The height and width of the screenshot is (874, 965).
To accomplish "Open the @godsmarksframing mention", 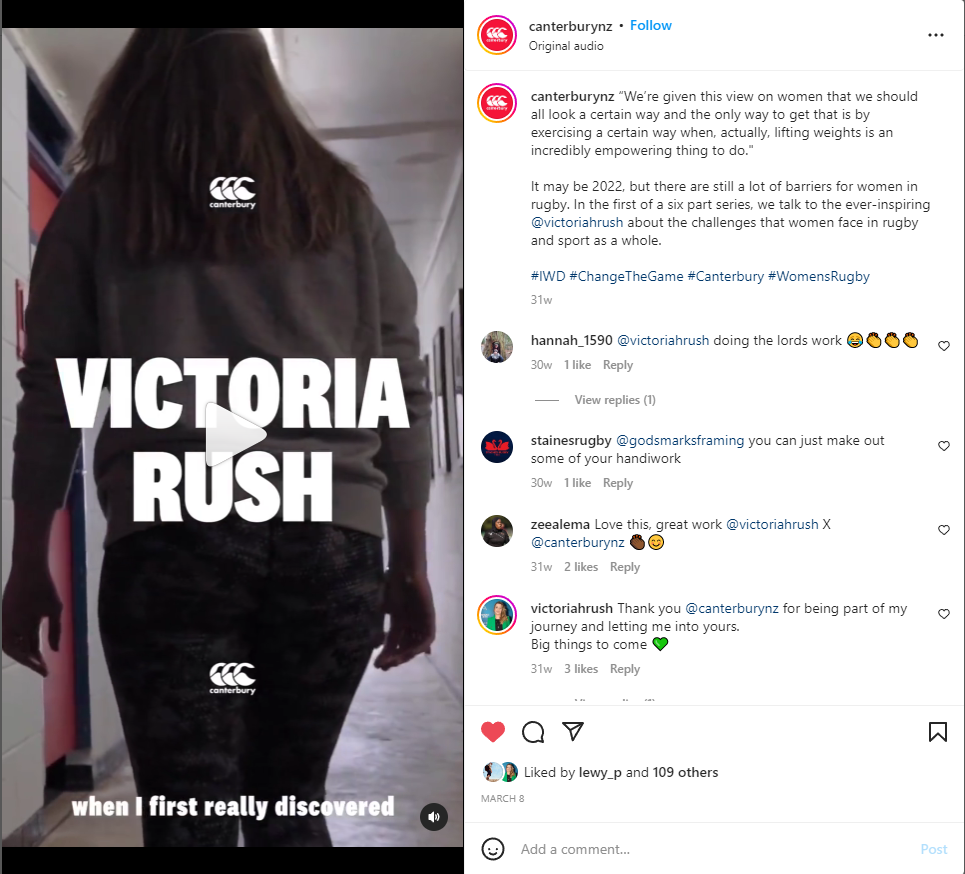I will click(680, 441).
